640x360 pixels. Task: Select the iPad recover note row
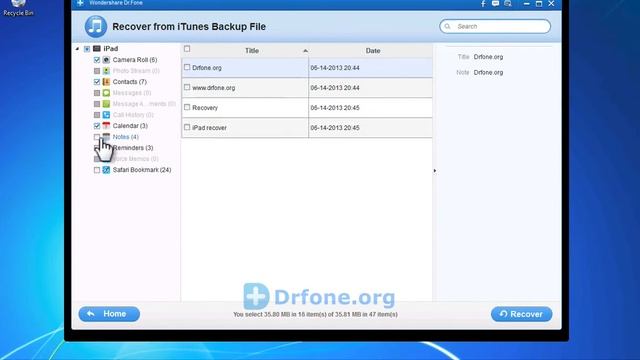[x=307, y=128]
